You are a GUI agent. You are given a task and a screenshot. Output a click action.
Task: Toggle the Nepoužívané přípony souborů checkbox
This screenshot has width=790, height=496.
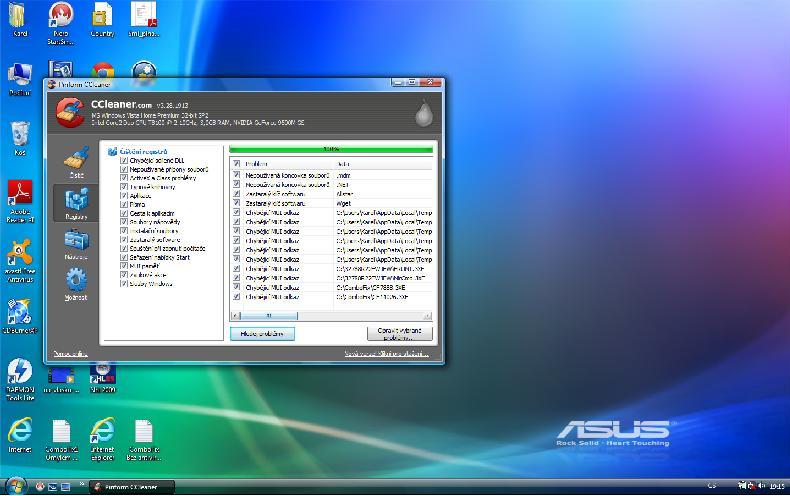pos(123,169)
